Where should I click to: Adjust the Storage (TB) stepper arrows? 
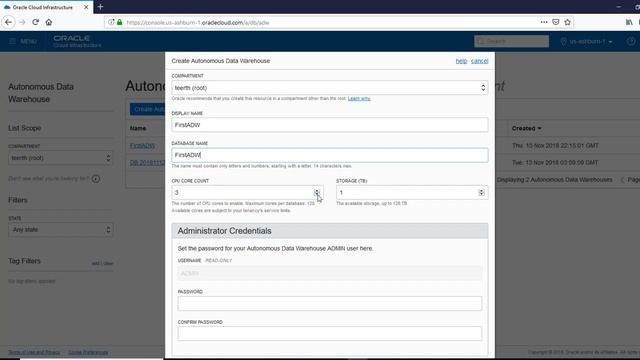[482, 192]
